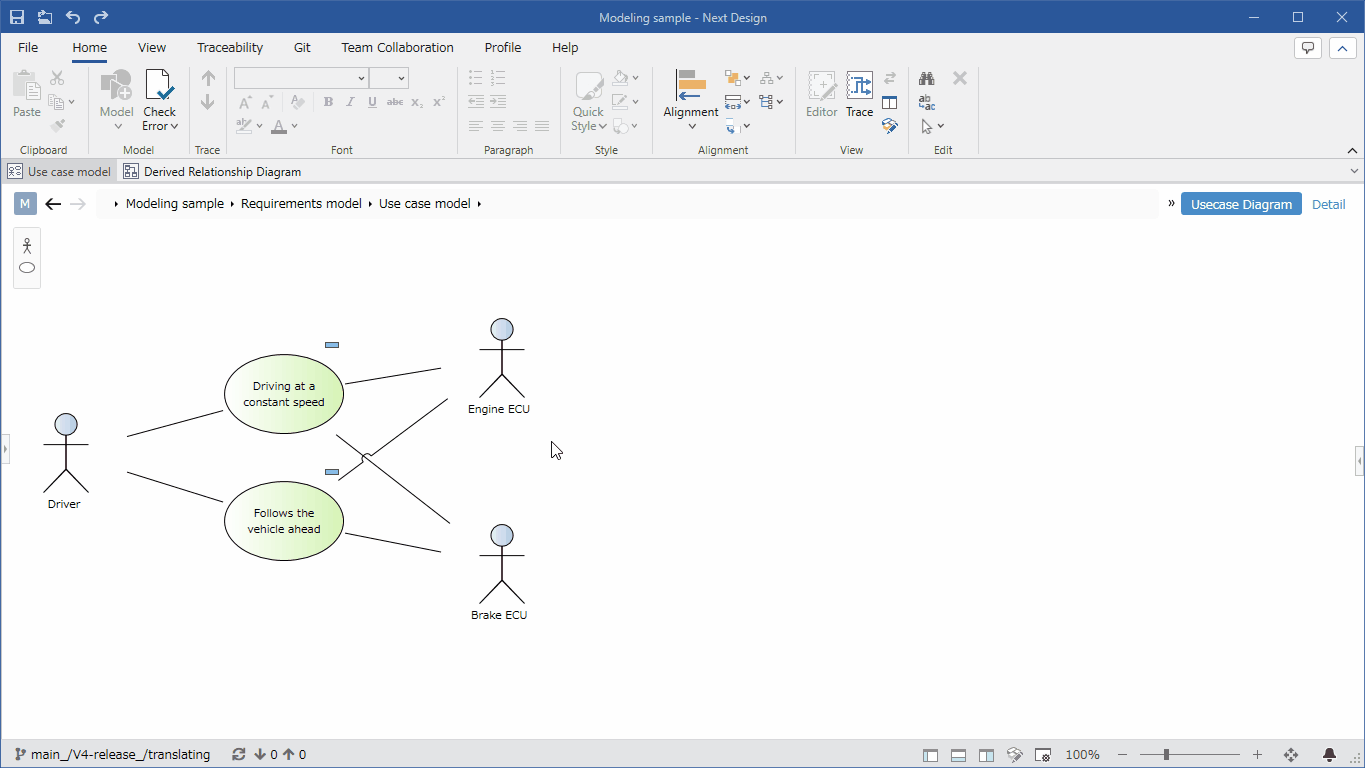This screenshot has height=768, width=1365.
Task: Select the Engine ECU actor
Action: (500, 366)
